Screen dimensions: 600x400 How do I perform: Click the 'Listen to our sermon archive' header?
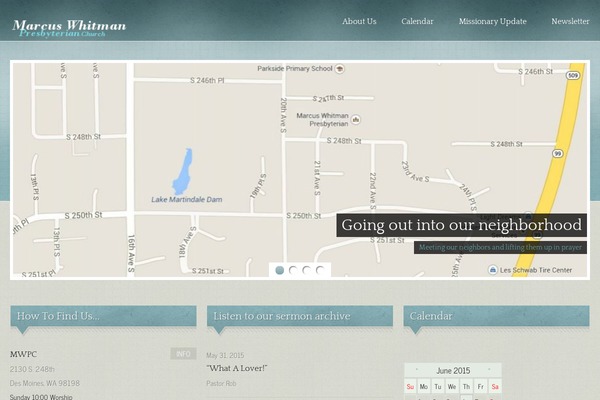pyautogui.click(x=300, y=316)
